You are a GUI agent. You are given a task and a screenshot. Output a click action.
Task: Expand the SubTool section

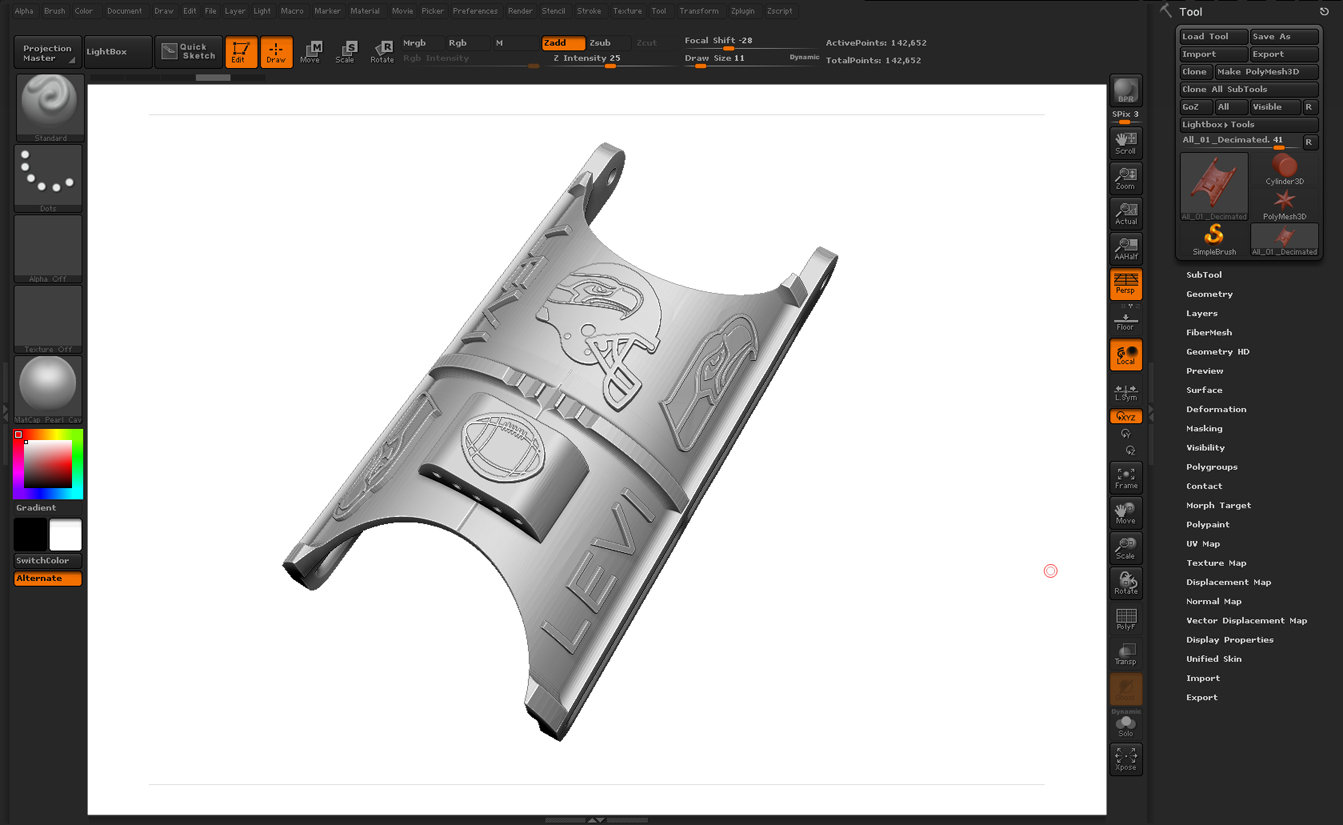click(1204, 275)
